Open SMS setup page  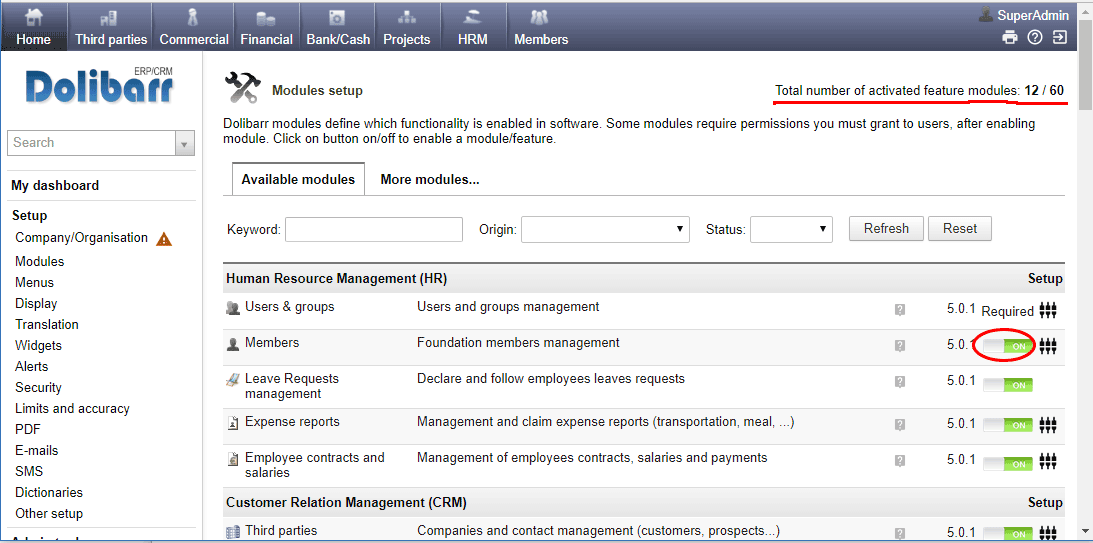tap(29, 471)
